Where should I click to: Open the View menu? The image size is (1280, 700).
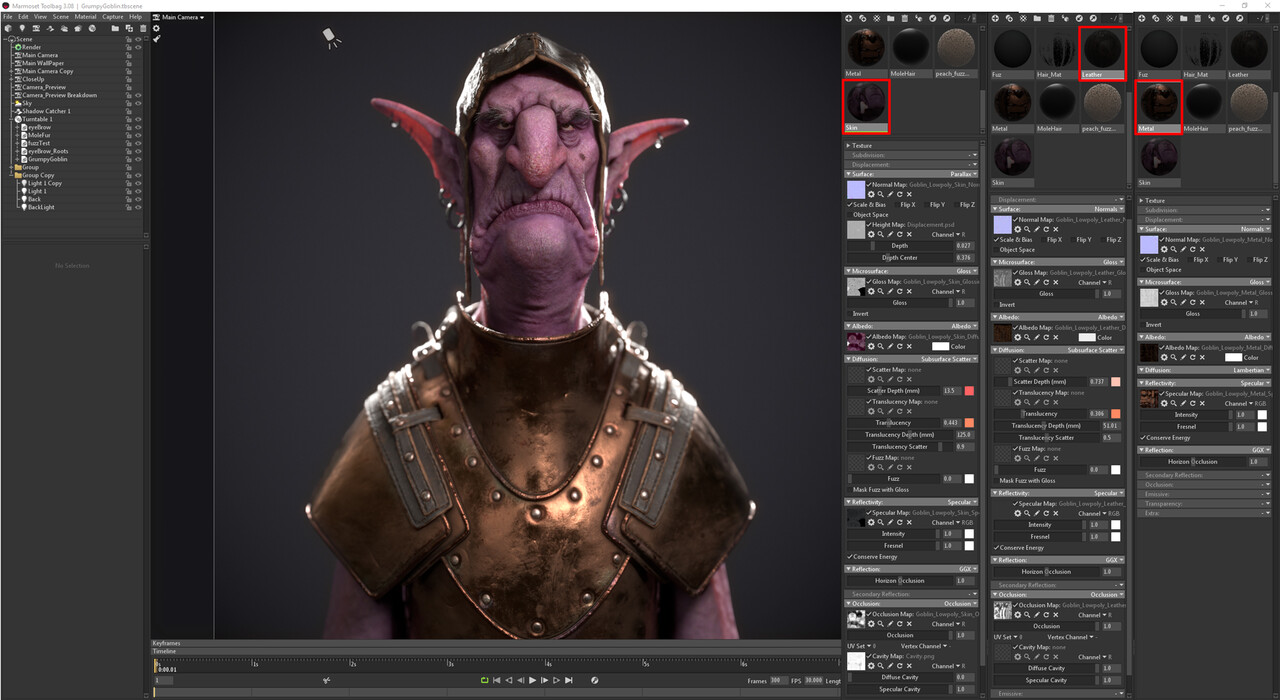click(x=40, y=17)
